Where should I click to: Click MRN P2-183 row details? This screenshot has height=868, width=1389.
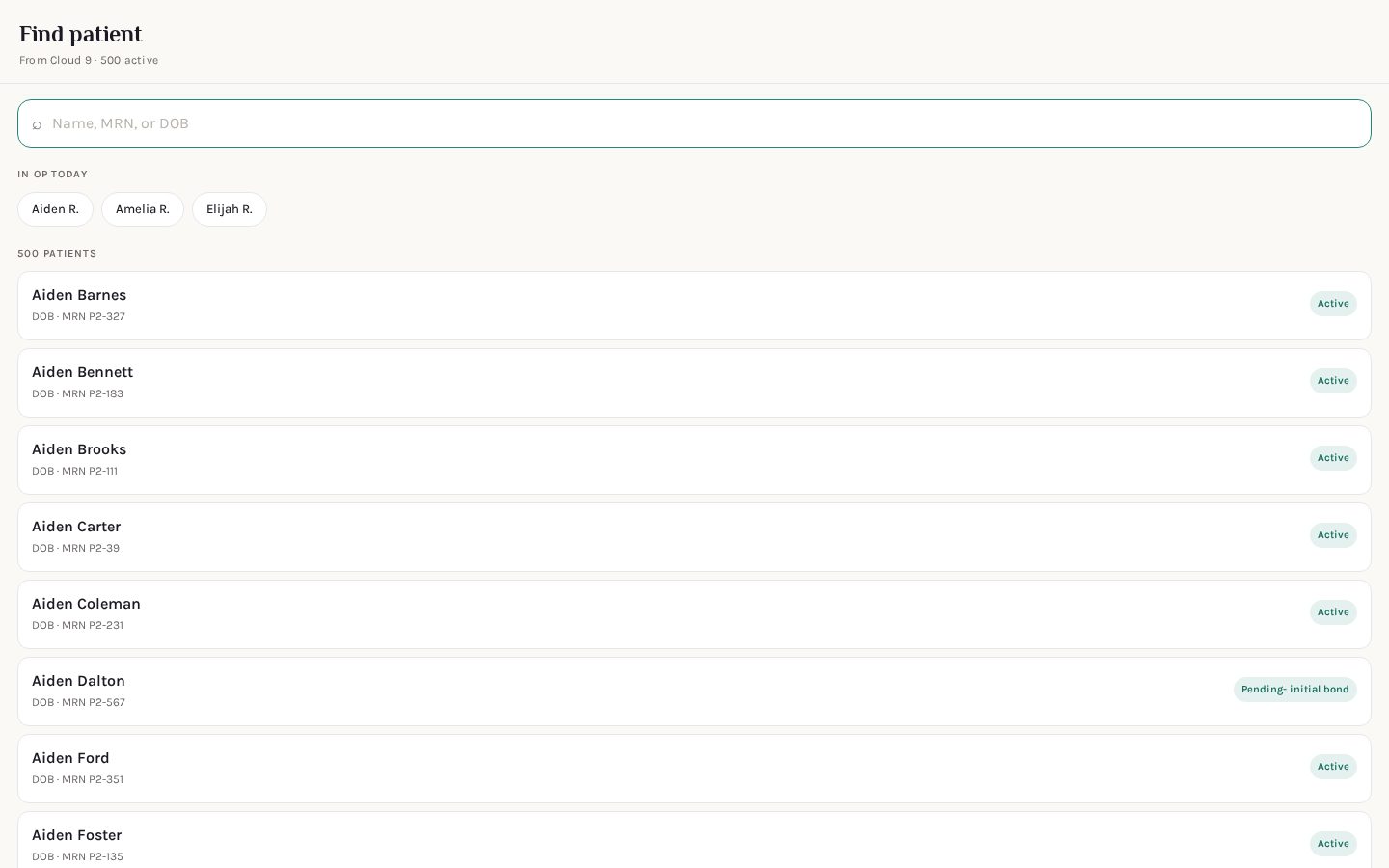(77, 393)
